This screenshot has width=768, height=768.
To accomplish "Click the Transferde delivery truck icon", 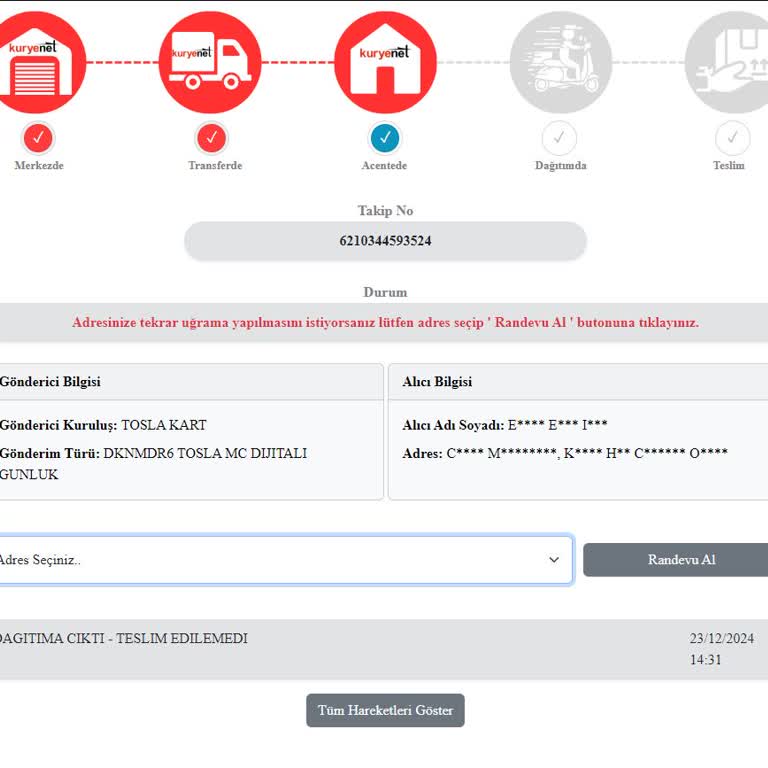I will point(210,62).
